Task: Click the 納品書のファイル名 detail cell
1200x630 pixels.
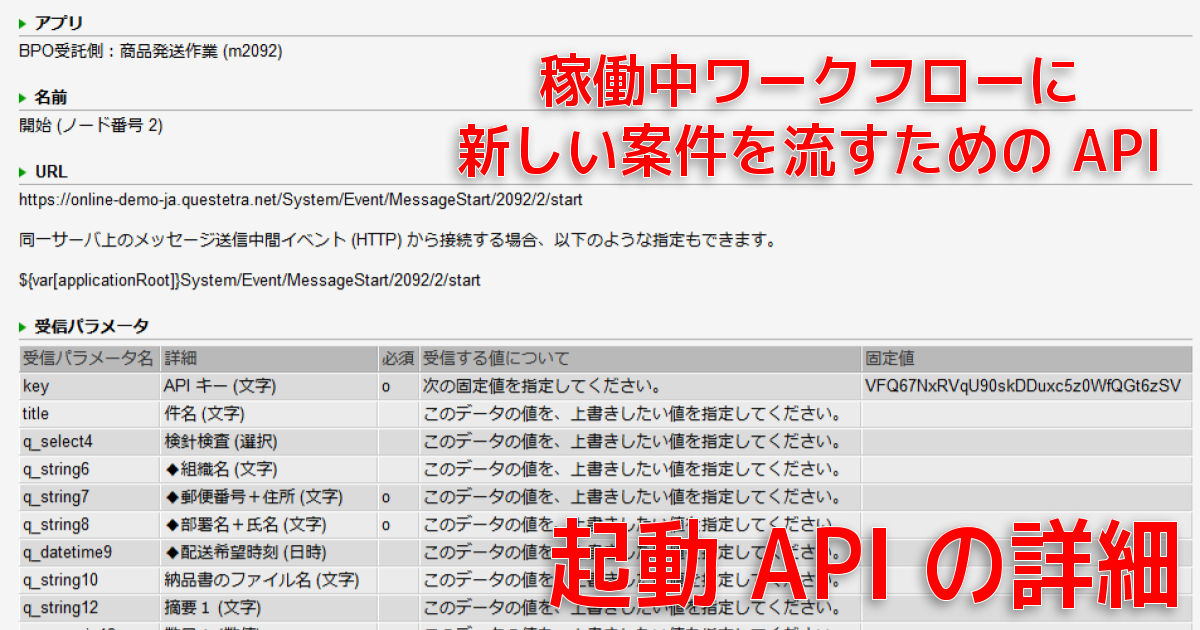Action: [x=268, y=580]
